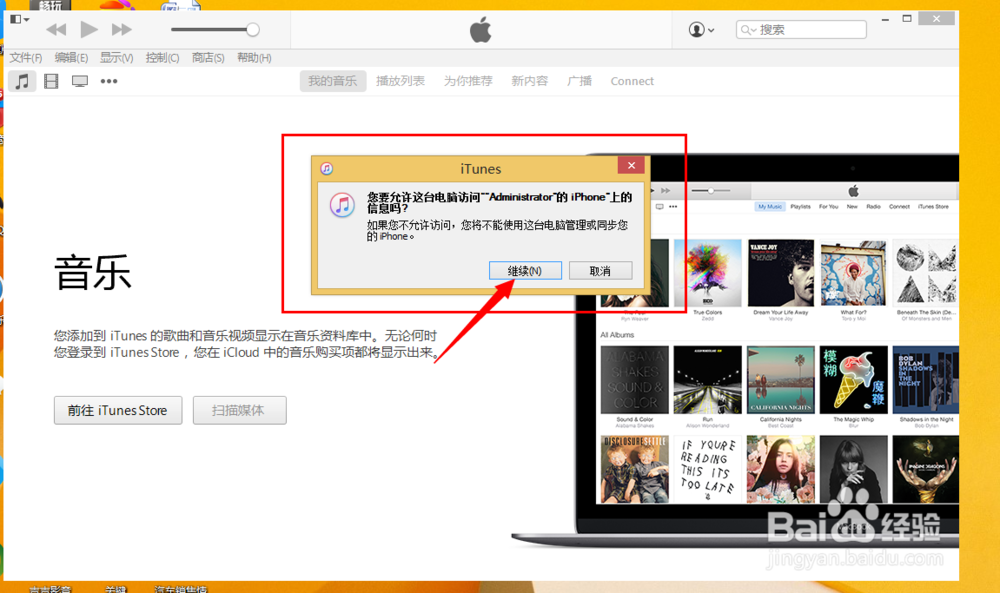Click the True Colors album cover
1000x593 pixels.
point(707,274)
